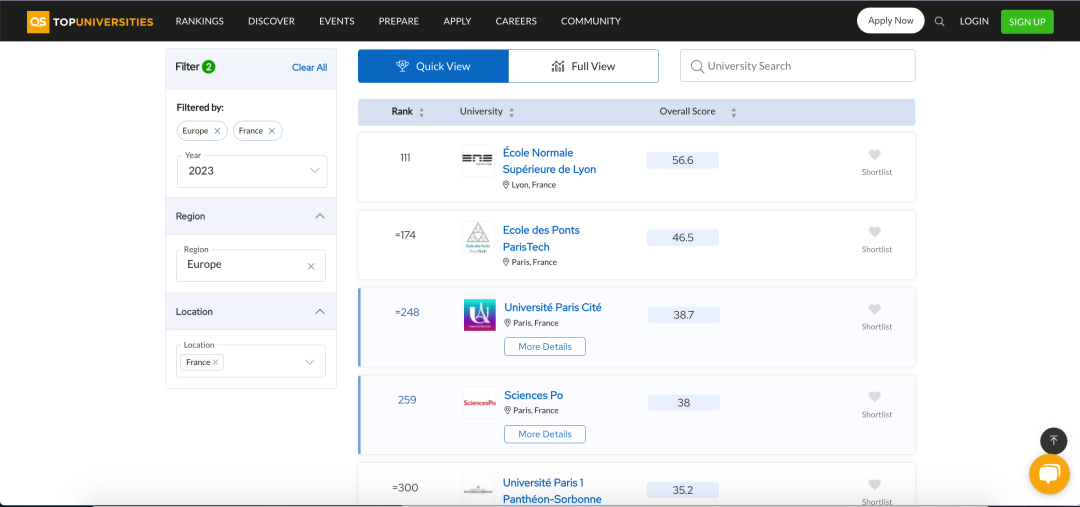Click the search magnifier in the top bar
The height and width of the screenshot is (507, 1080).
tap(939, 21)
